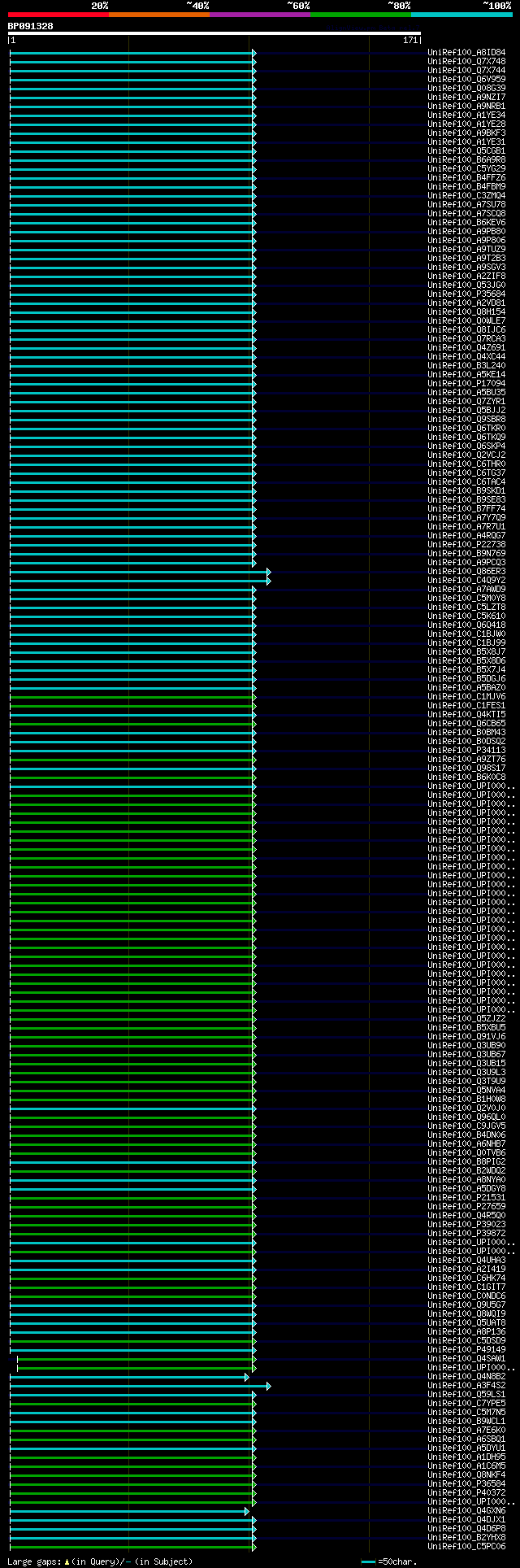
Task: Open hit UniRef100_B0BM43
Action: 466,732
